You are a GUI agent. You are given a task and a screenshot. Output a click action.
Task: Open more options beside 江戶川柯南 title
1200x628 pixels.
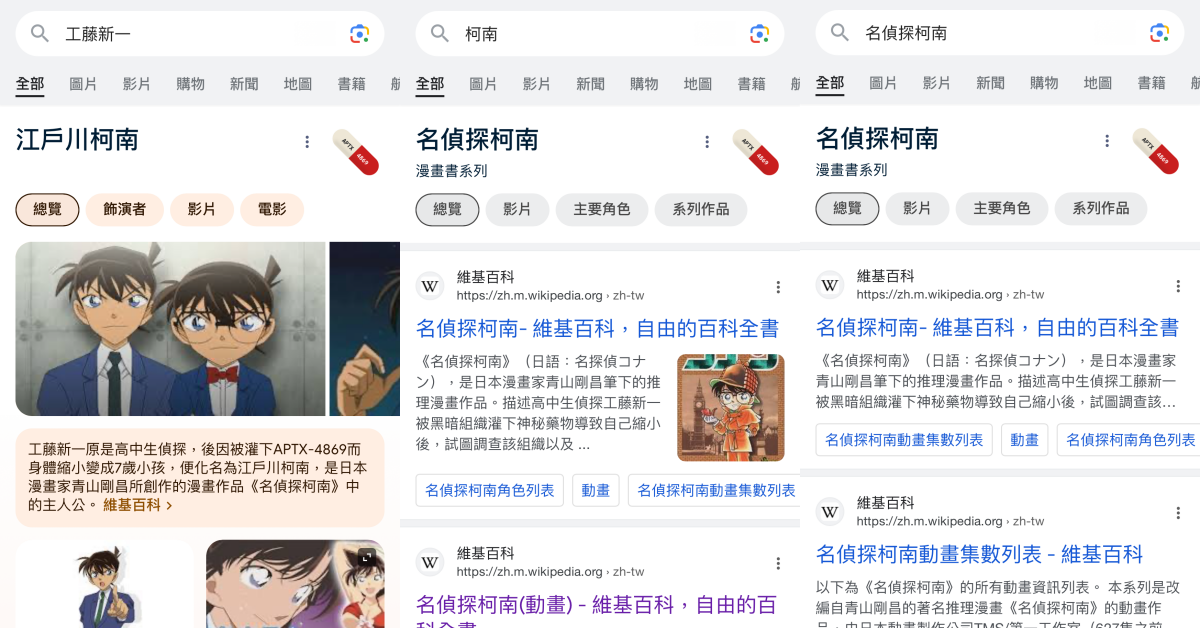point(307,142)
